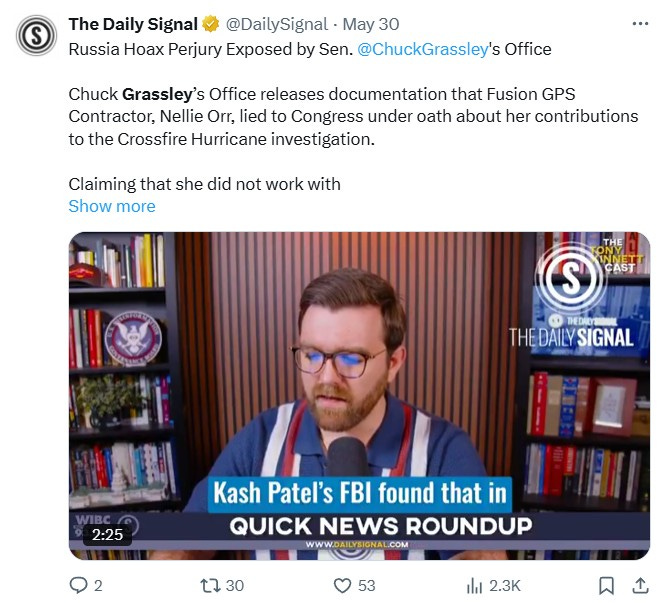
Task: Click the 53 likes count
Action: point(366,586)
